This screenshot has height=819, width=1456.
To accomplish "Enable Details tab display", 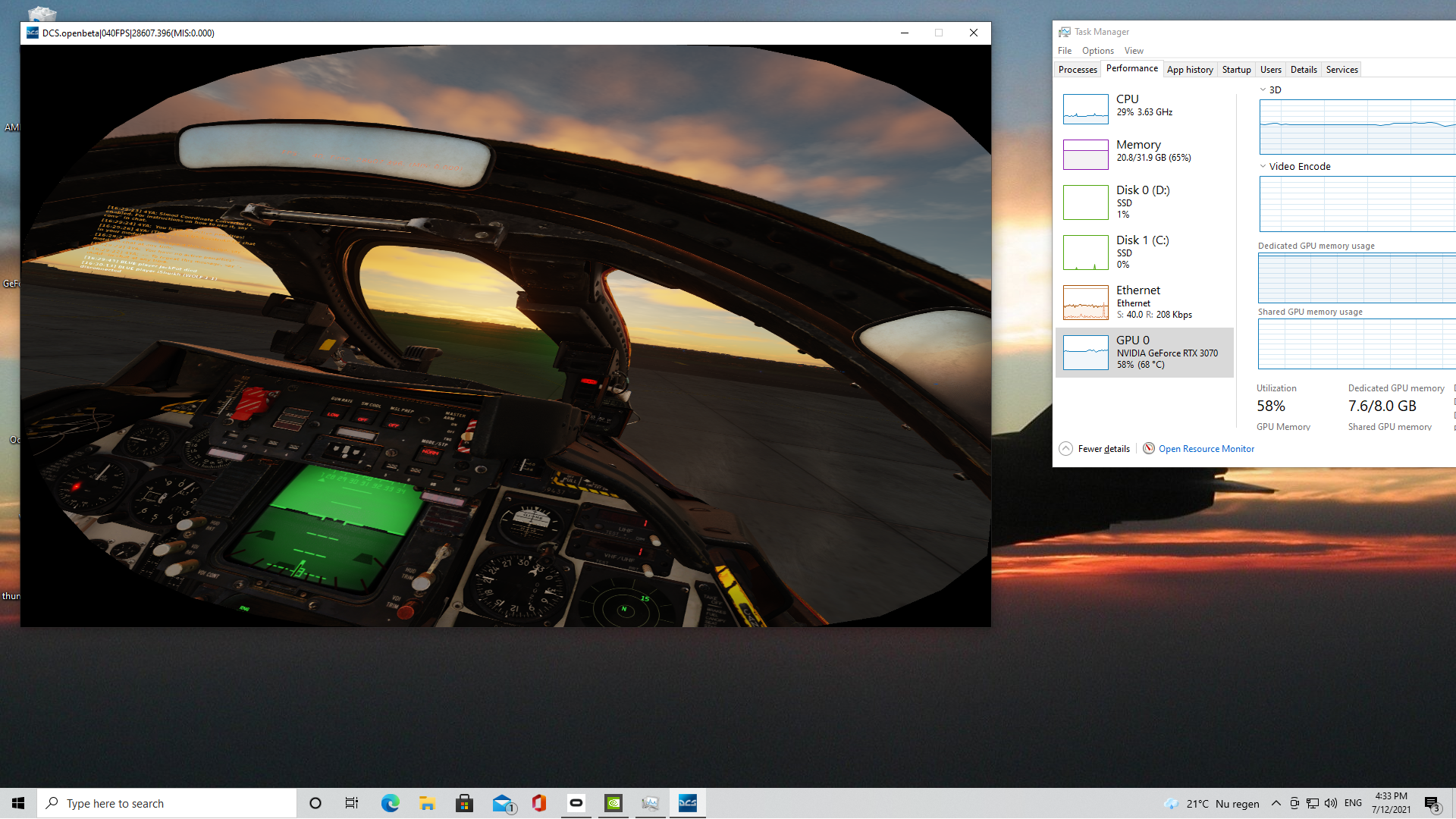I will coord(1303,69).
